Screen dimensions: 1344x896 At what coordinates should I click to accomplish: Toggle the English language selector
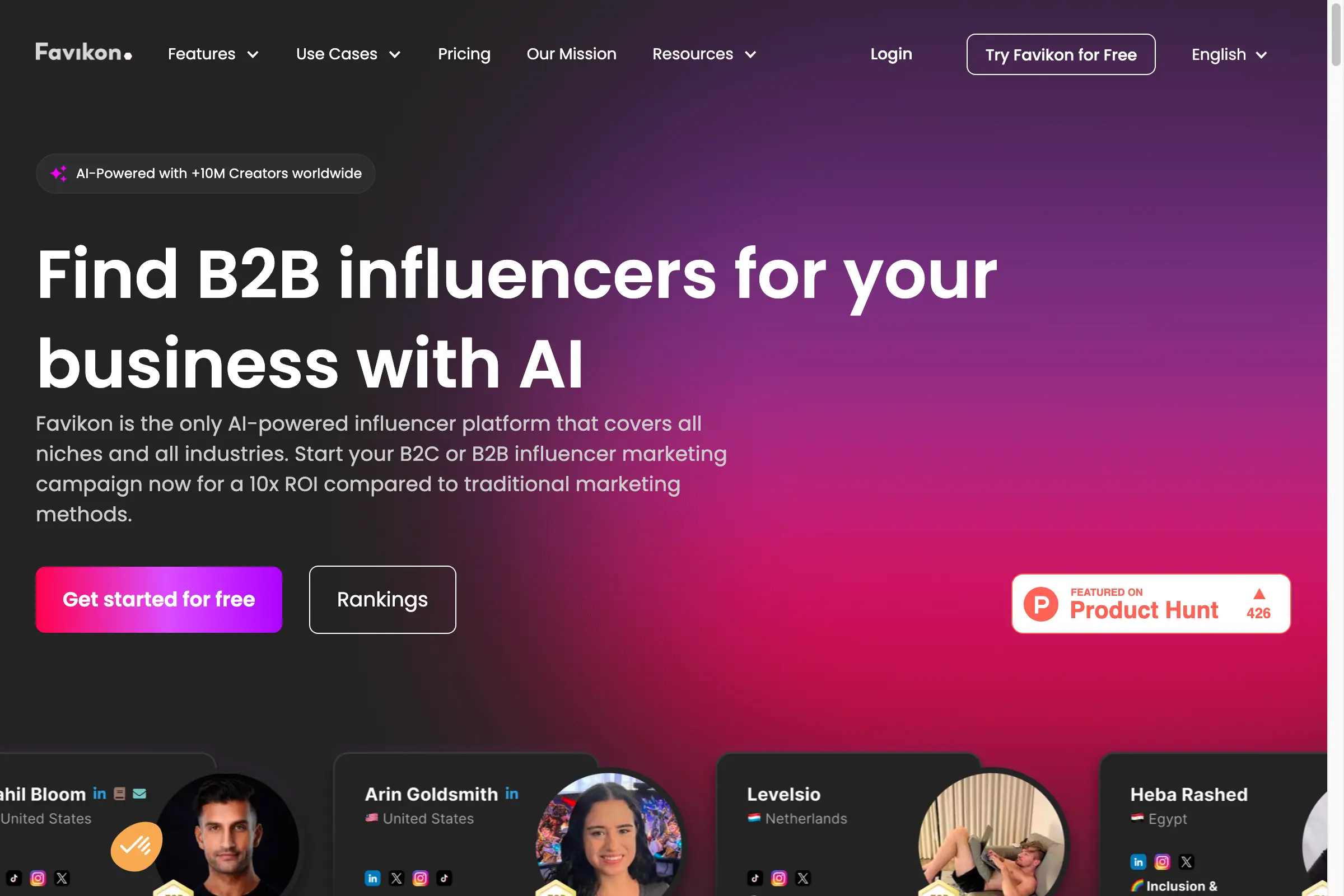(1228, 53)
